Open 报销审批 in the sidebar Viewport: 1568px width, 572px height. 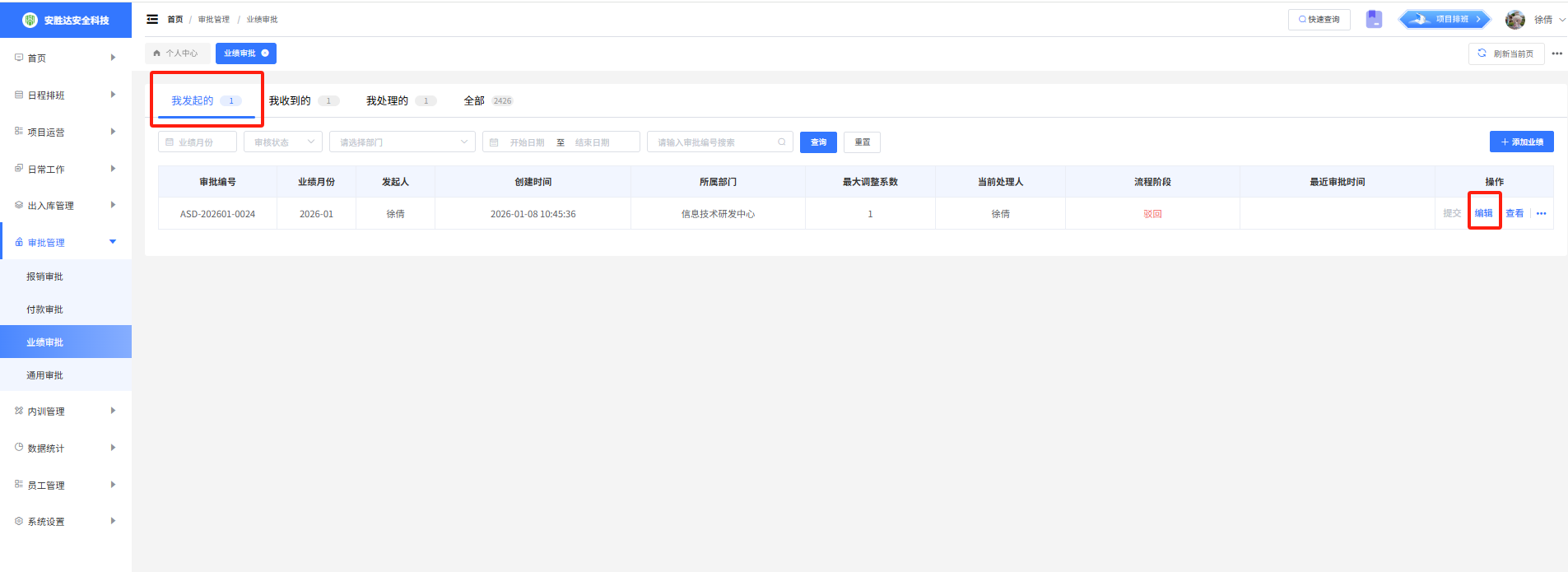[66, 277]
